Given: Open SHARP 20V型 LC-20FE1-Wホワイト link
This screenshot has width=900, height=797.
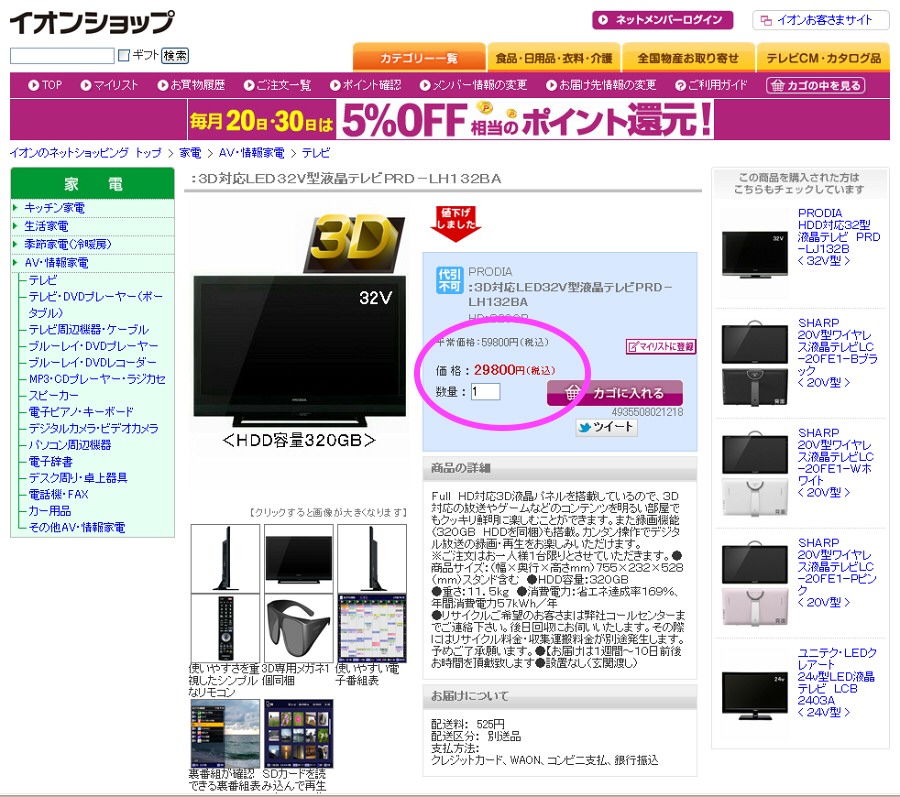Looking at the screenshot, I should point(836,462).
